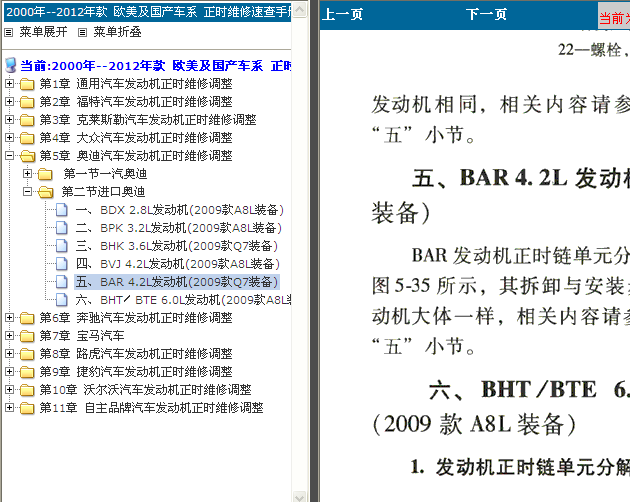Viewport: 630px width, 502px height.
Task: Click page icon of BHK 3.6L发动机
Action: [61, 246]
